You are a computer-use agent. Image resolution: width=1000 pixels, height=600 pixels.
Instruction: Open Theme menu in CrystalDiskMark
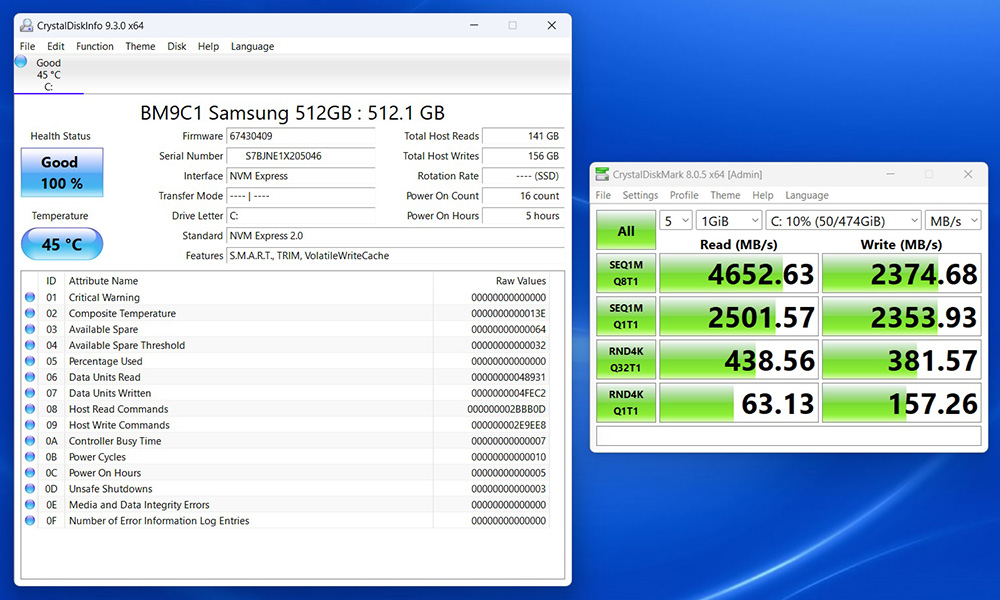[x=725, y=195]
